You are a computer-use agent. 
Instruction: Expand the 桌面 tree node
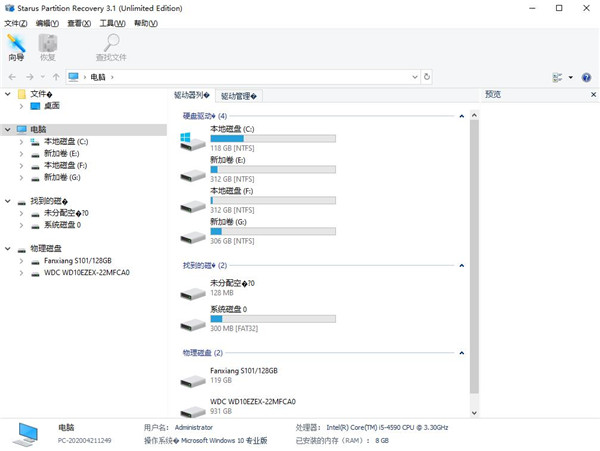pyautogui.click(x=21, y=106)
